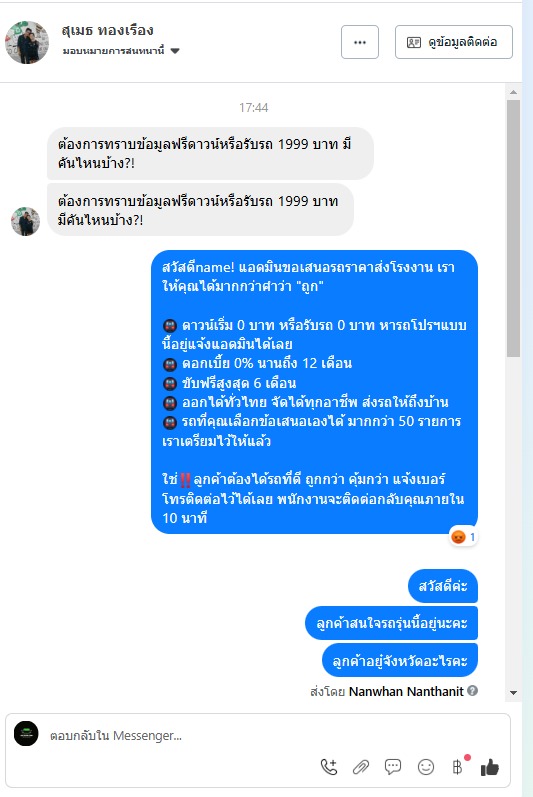Click สุเมธ ทองเรือง's header profile picture
The image size is (533, 797).
click(27, 42)
